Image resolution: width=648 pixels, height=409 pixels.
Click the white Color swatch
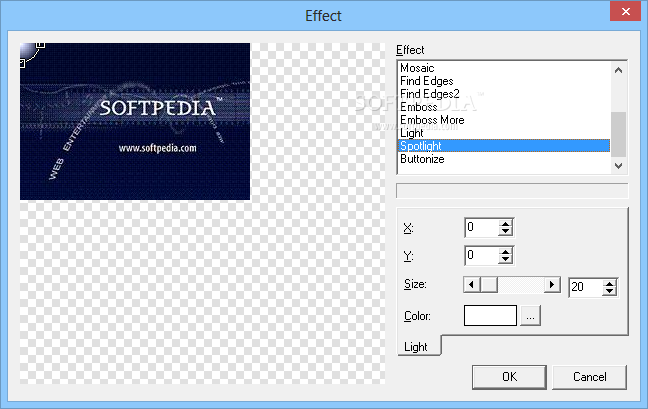click(x=490, y=316)
